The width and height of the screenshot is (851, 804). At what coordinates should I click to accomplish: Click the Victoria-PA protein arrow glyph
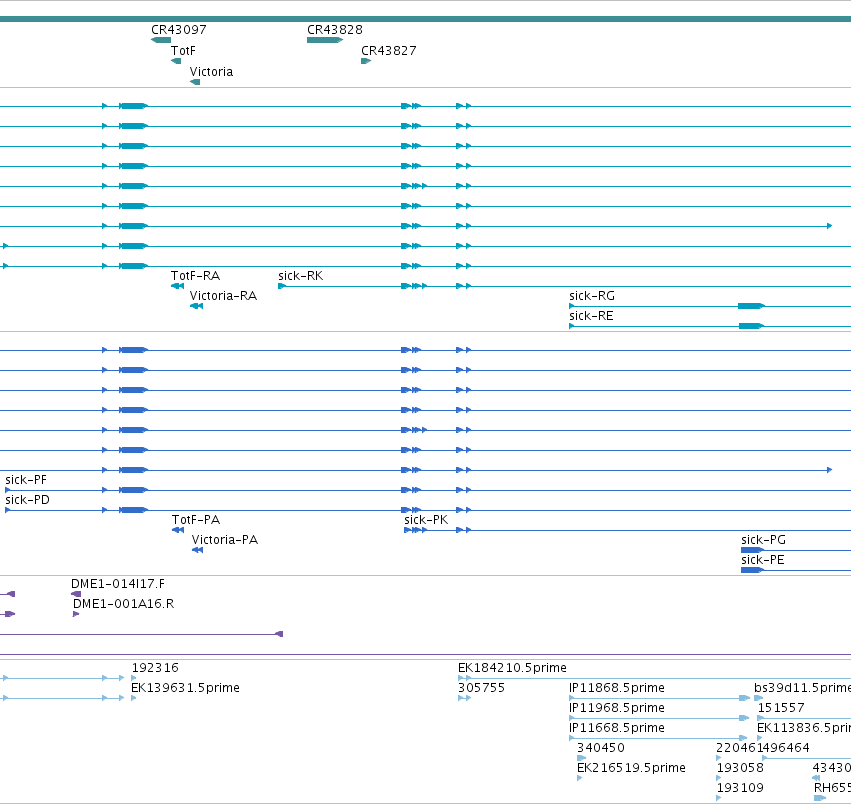pos(198,550)
